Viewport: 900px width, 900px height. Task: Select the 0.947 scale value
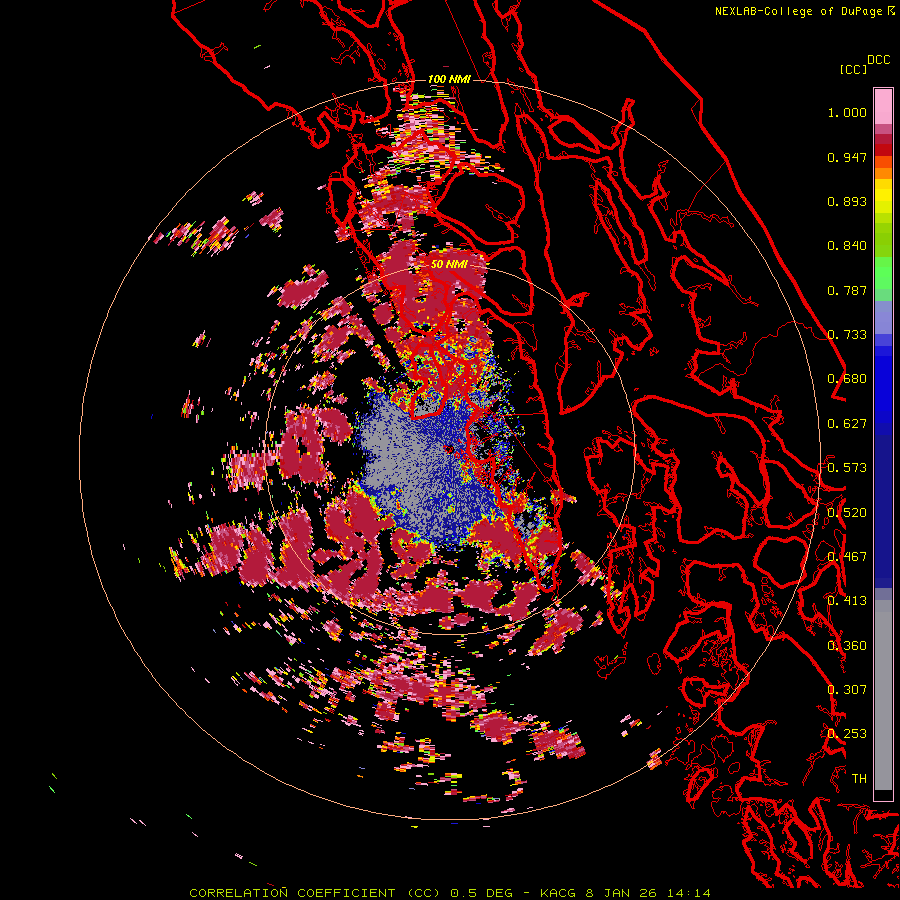(847, 157)
